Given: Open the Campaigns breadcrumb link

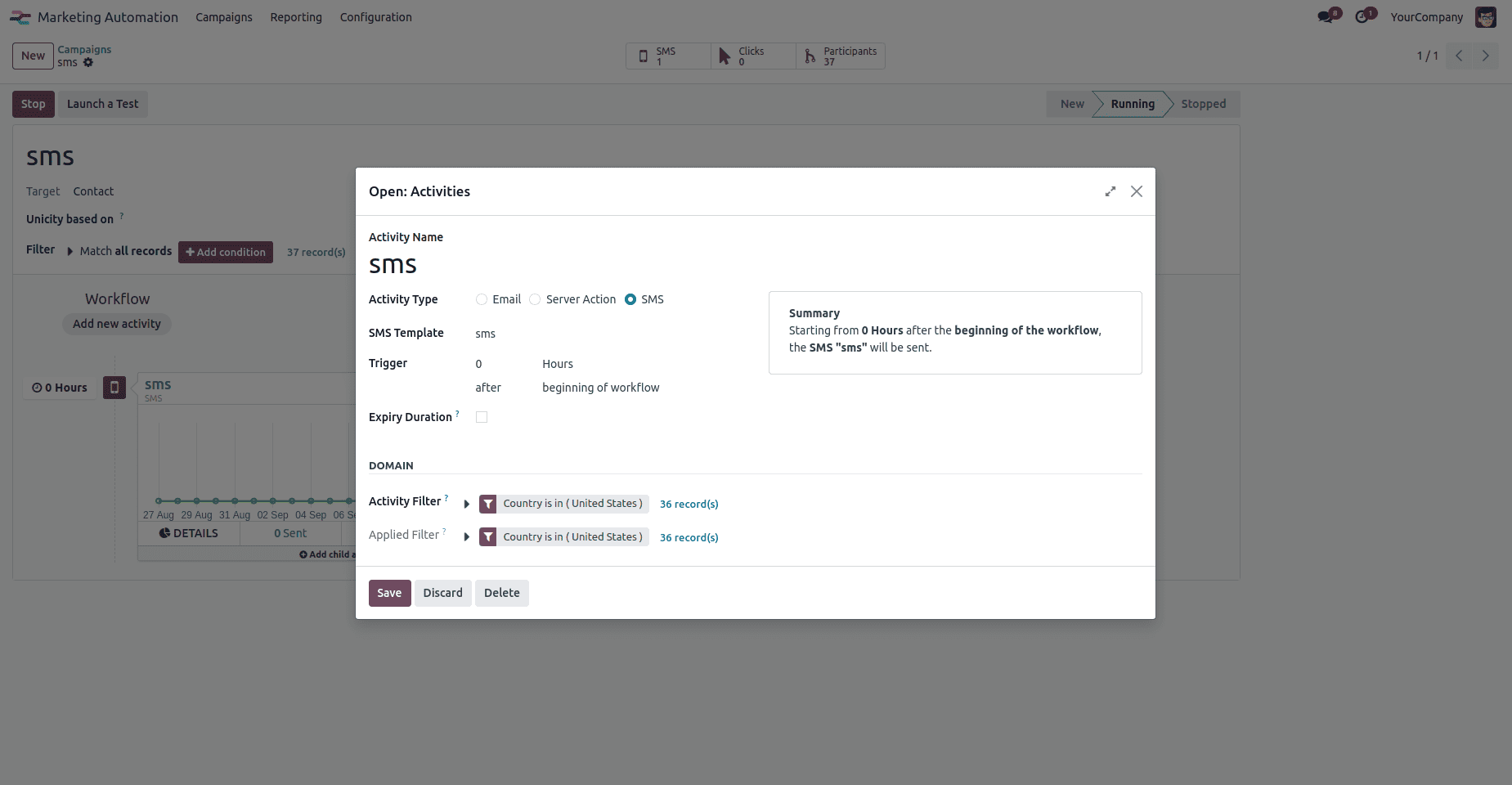Looking at the screenshot, I should pyautogui.click(x=84, y=50).
